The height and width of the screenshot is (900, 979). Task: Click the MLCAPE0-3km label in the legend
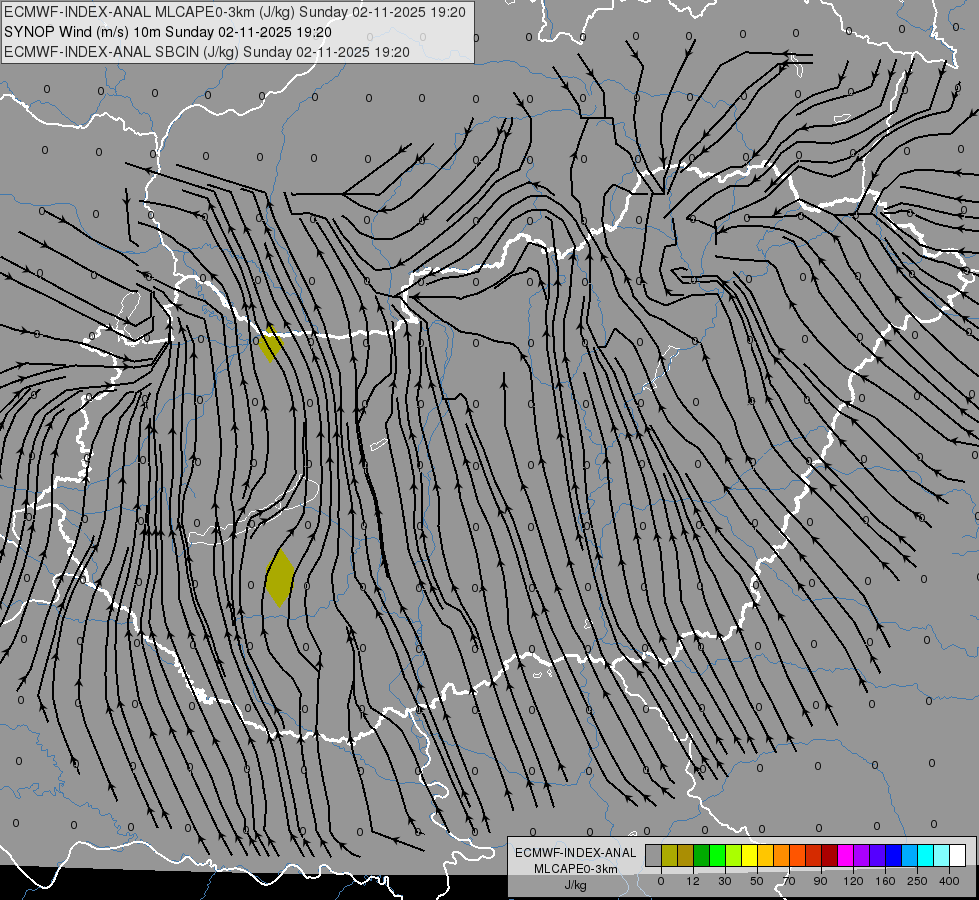576,869
